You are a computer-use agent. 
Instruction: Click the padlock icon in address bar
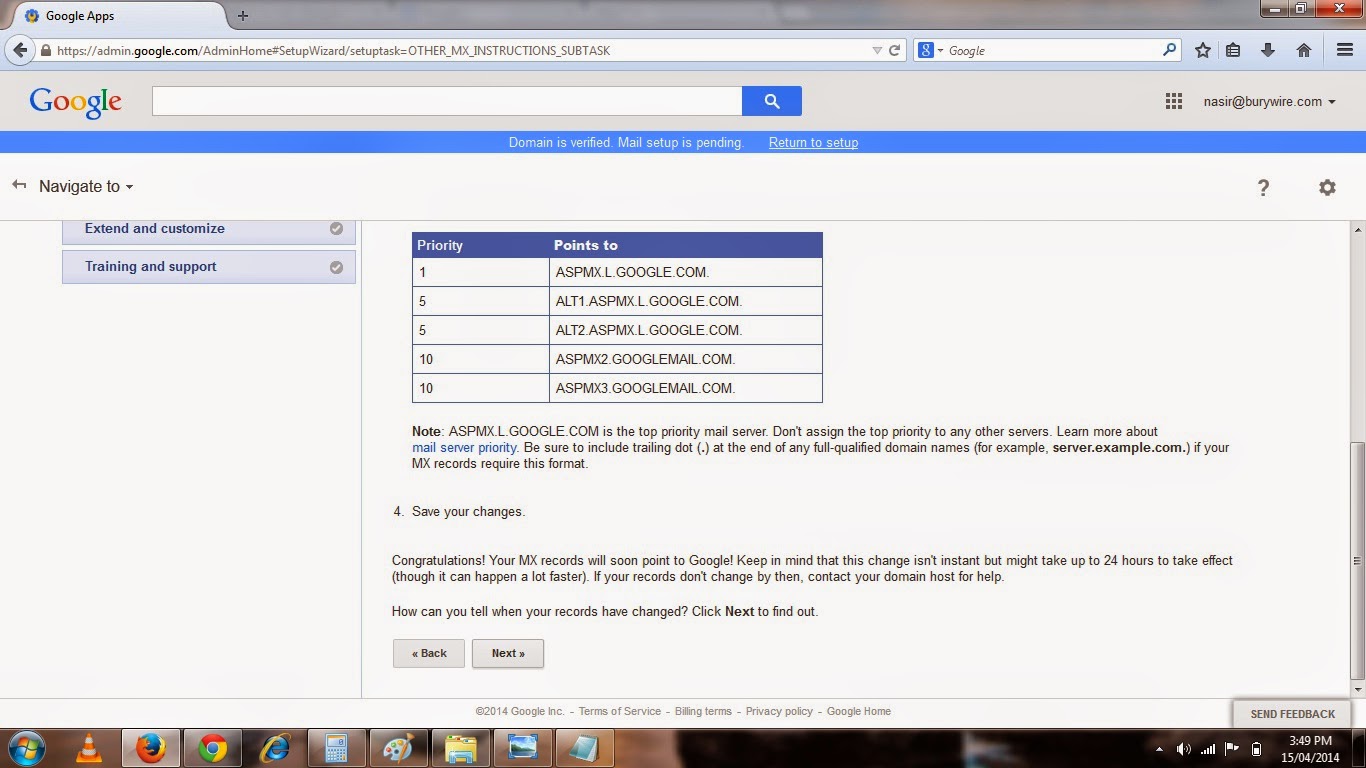click(x=45, y=50)
